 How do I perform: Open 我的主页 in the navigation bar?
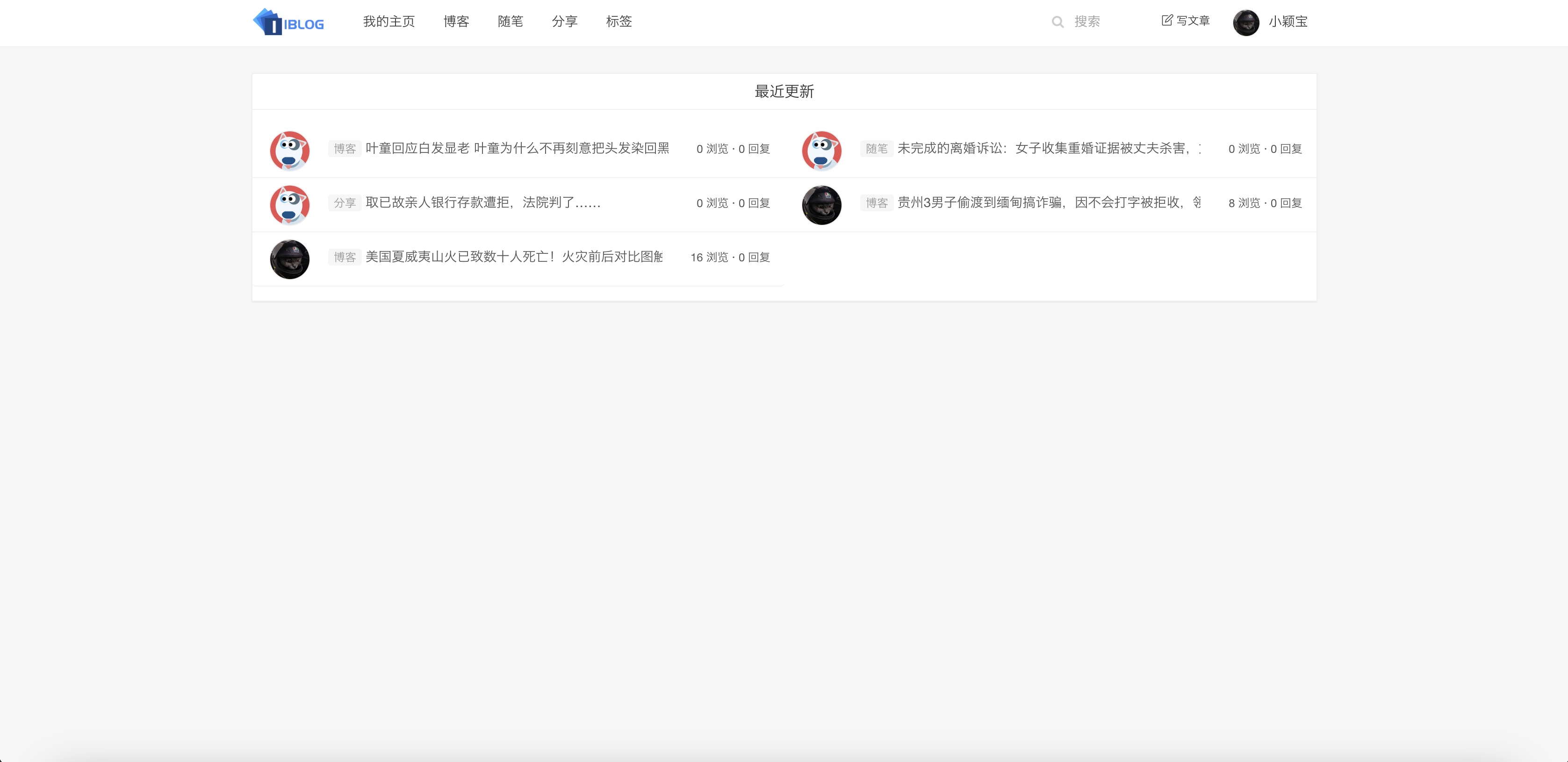point(389,22)
